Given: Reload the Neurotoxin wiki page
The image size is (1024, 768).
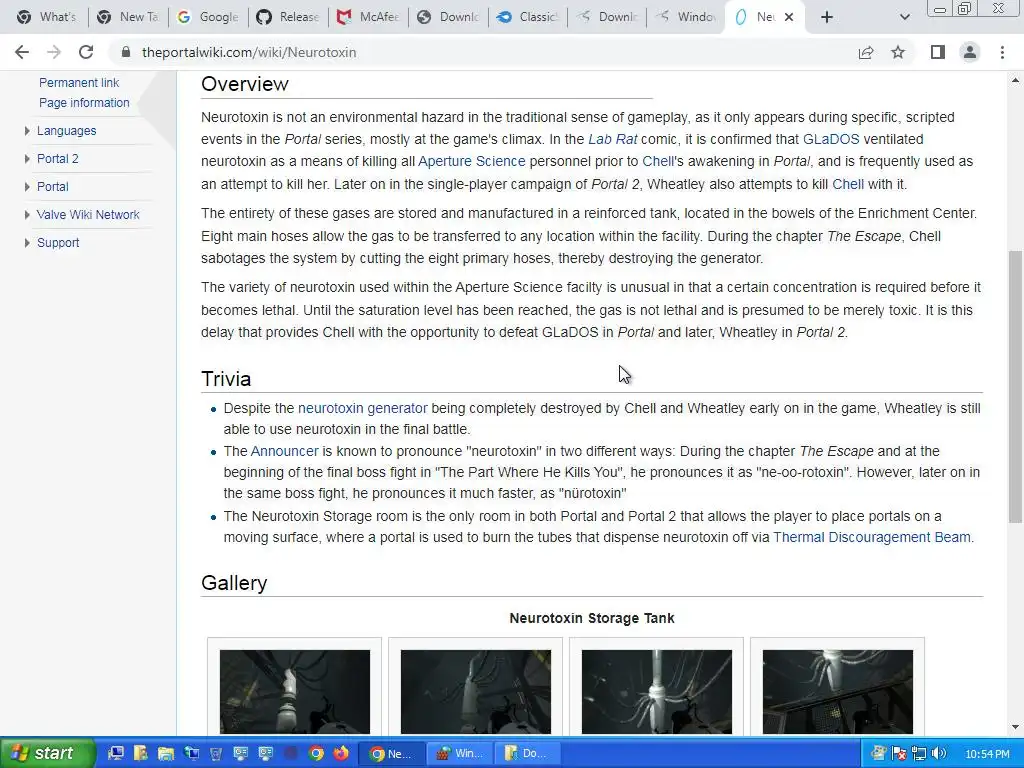Looking at the screenshot, I should (x=86, y=52).
